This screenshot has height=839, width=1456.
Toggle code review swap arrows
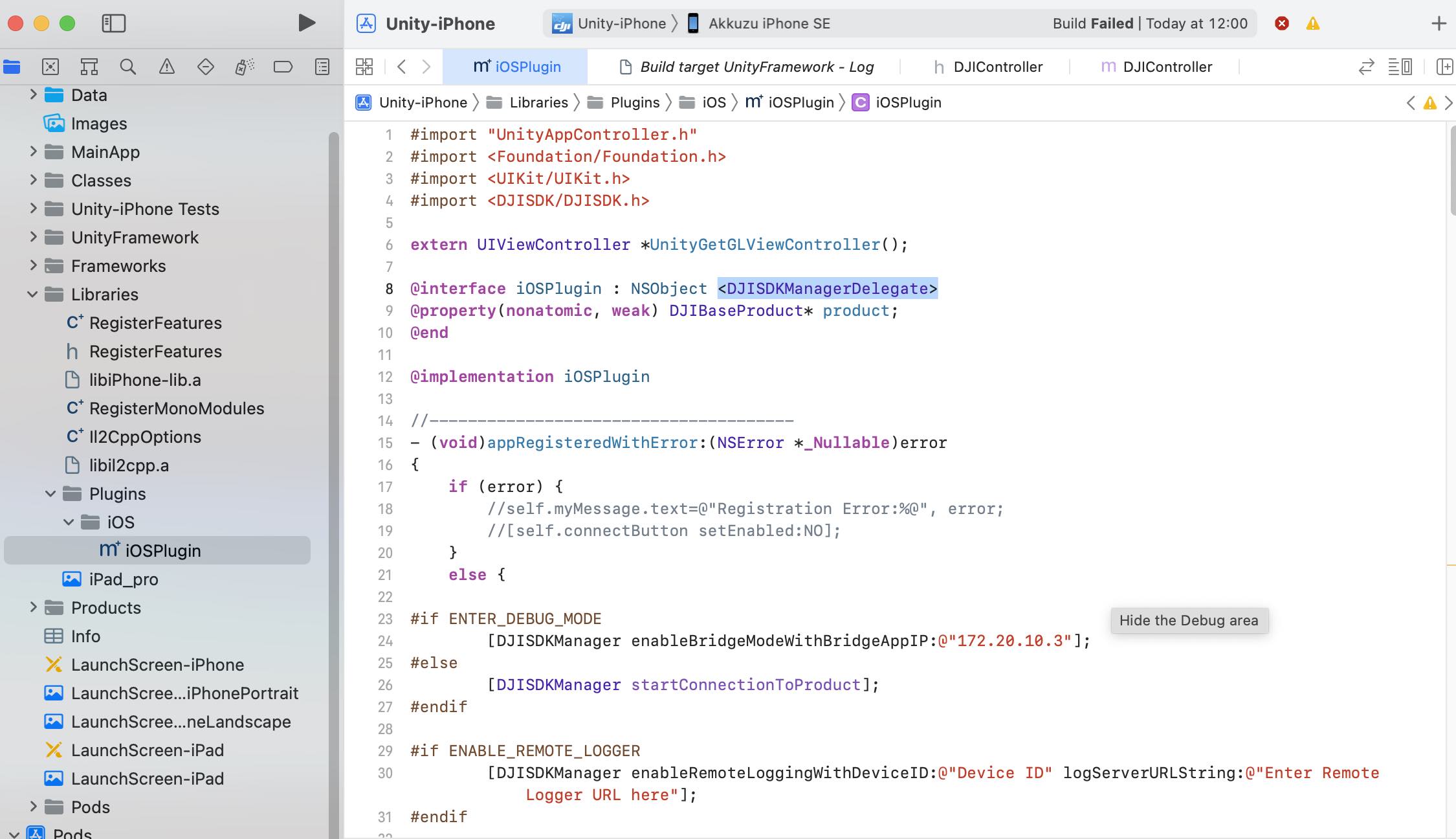[1366, 67]
